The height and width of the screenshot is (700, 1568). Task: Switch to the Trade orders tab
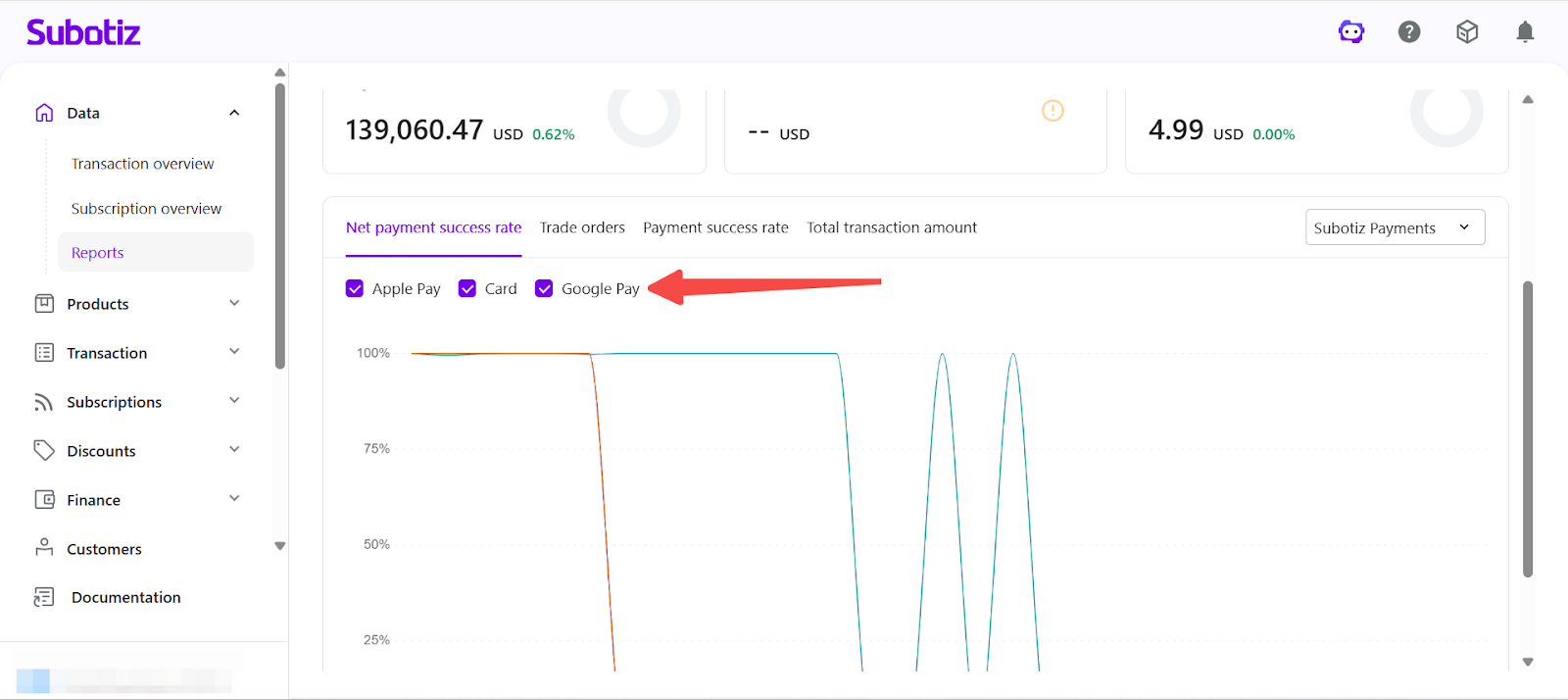point(582,227)
